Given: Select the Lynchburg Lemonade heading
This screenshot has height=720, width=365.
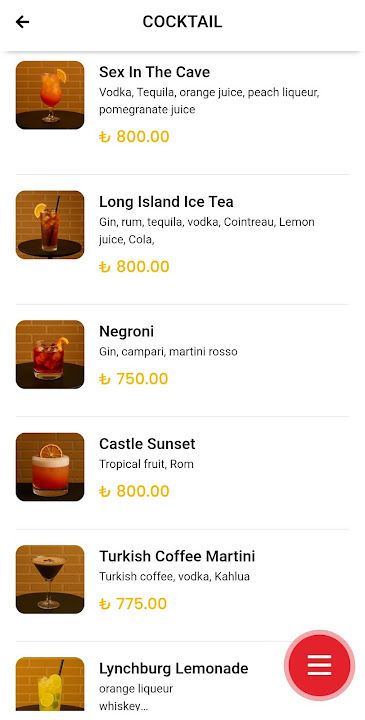Looking at the screenshot, I should point(174,669).
